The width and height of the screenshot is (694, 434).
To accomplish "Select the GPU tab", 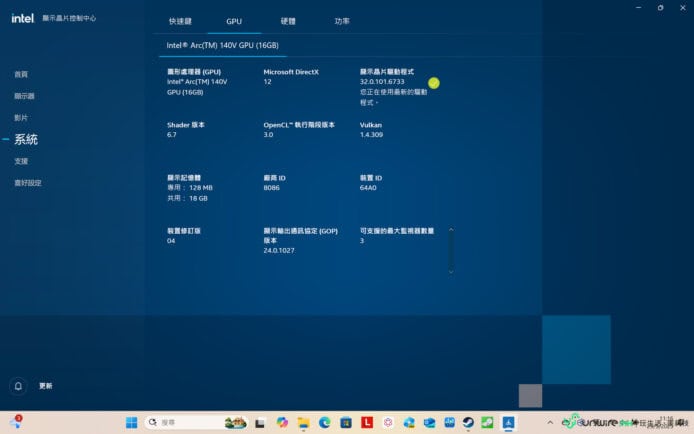I will point(234,21).
